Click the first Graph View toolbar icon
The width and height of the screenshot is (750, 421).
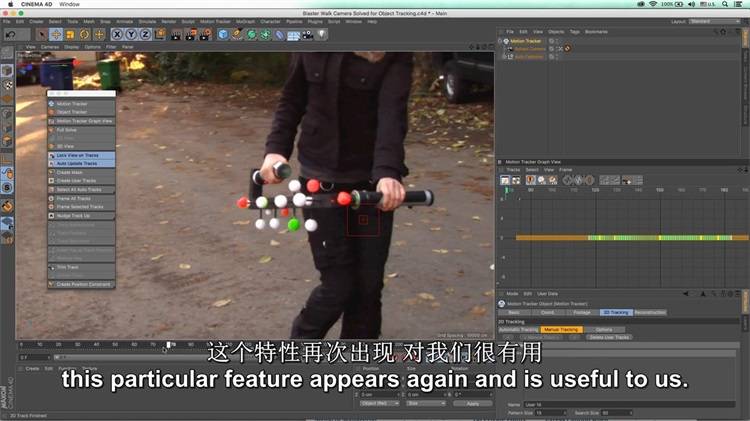click(x=505, y=180)
